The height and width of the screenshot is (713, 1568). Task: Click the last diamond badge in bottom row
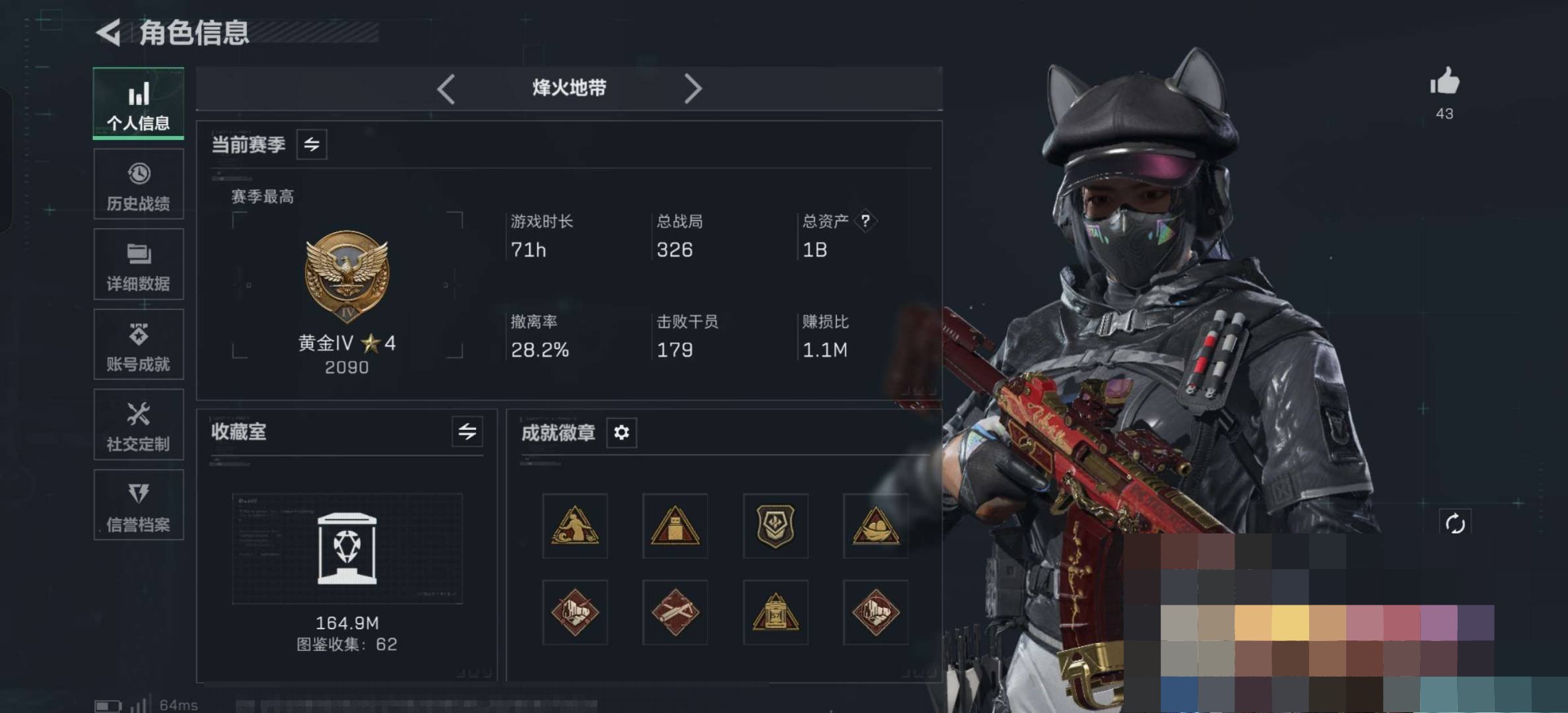click(x=875, y=613)
